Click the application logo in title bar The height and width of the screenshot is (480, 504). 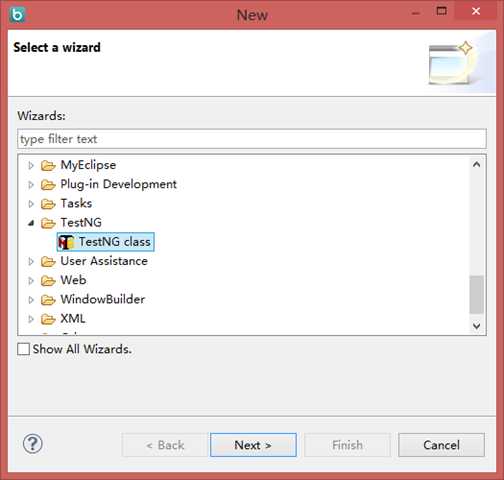[x=17, y=15]
